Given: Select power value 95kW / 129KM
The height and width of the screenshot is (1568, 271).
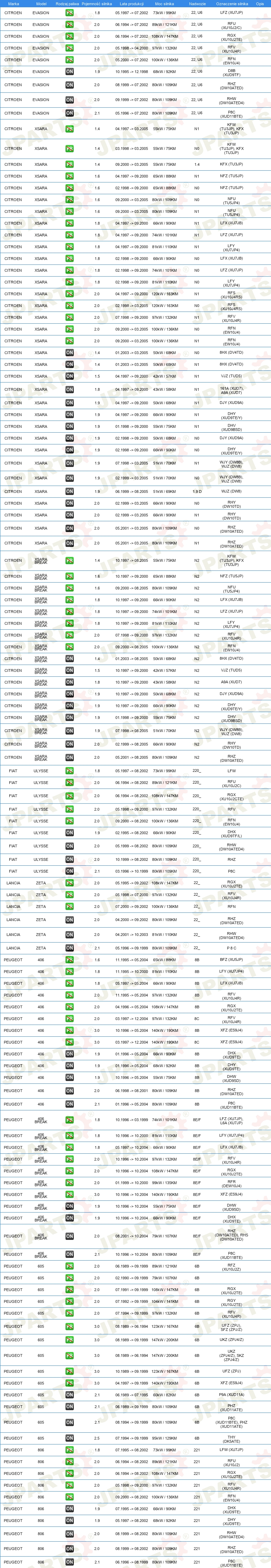Looking at the screenshot, I should pyautogui.click(x=164, y=1438).
